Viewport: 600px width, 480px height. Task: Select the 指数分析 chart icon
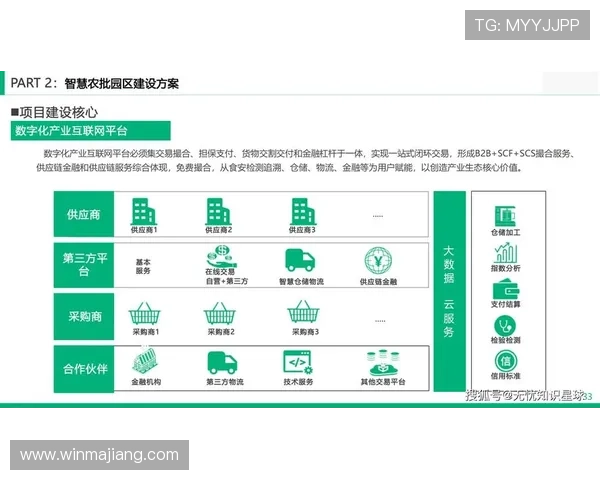[505, 252]
